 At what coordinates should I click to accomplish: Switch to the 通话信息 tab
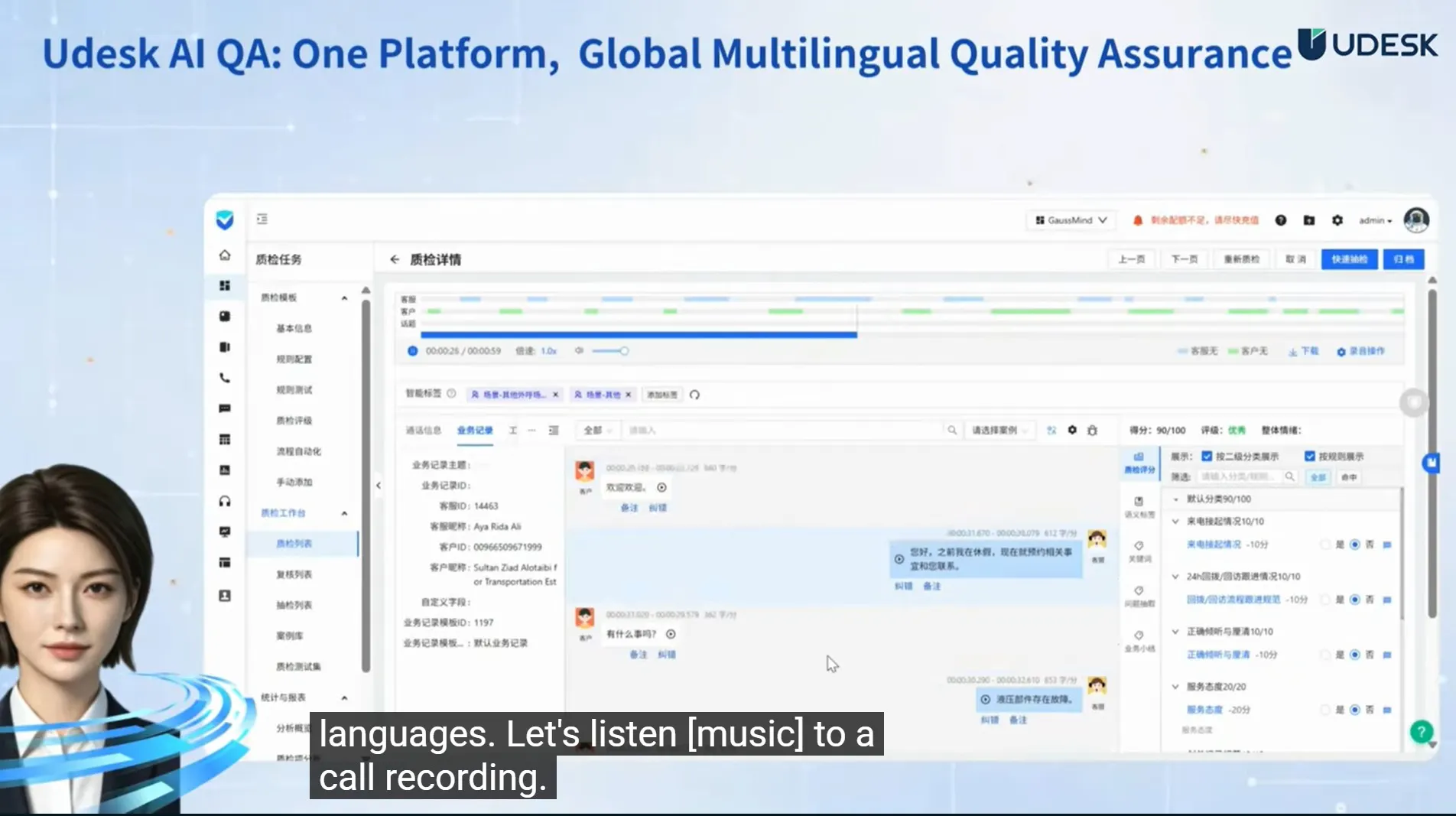(423, 431)
